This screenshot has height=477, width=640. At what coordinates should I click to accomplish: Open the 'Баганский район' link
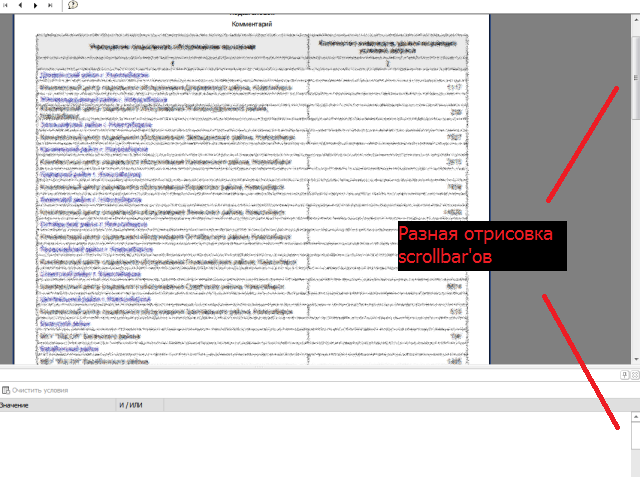click(65, 324)
